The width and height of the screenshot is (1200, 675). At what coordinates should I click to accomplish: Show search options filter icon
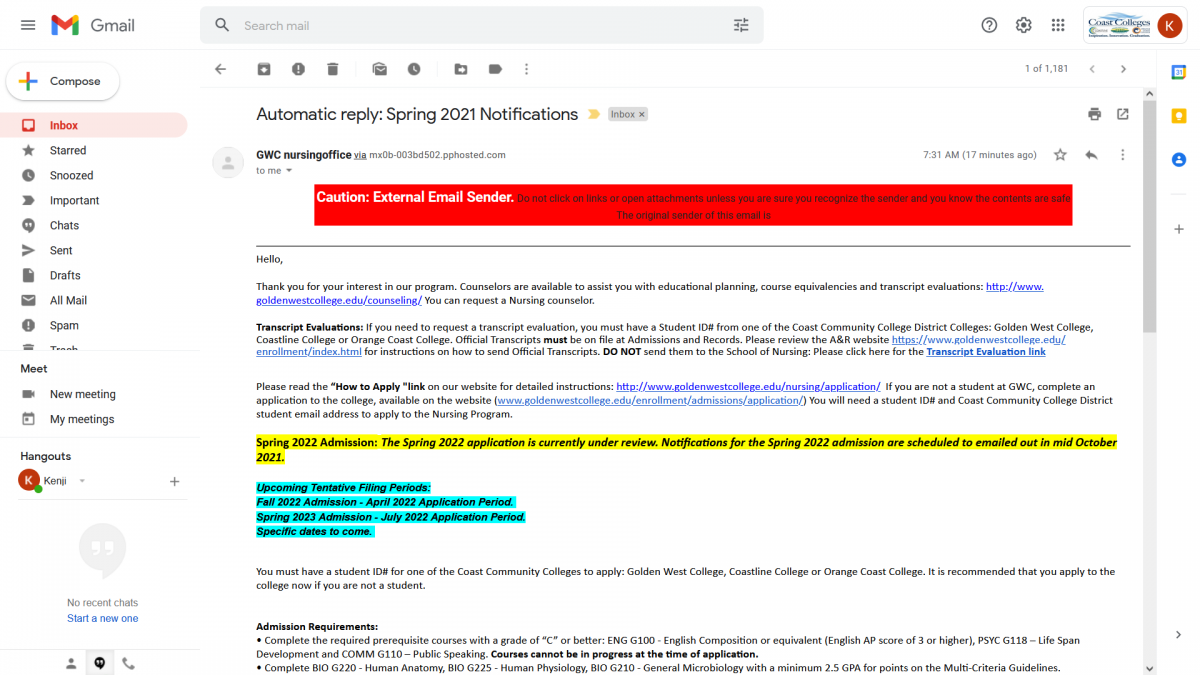pos(741,25)
